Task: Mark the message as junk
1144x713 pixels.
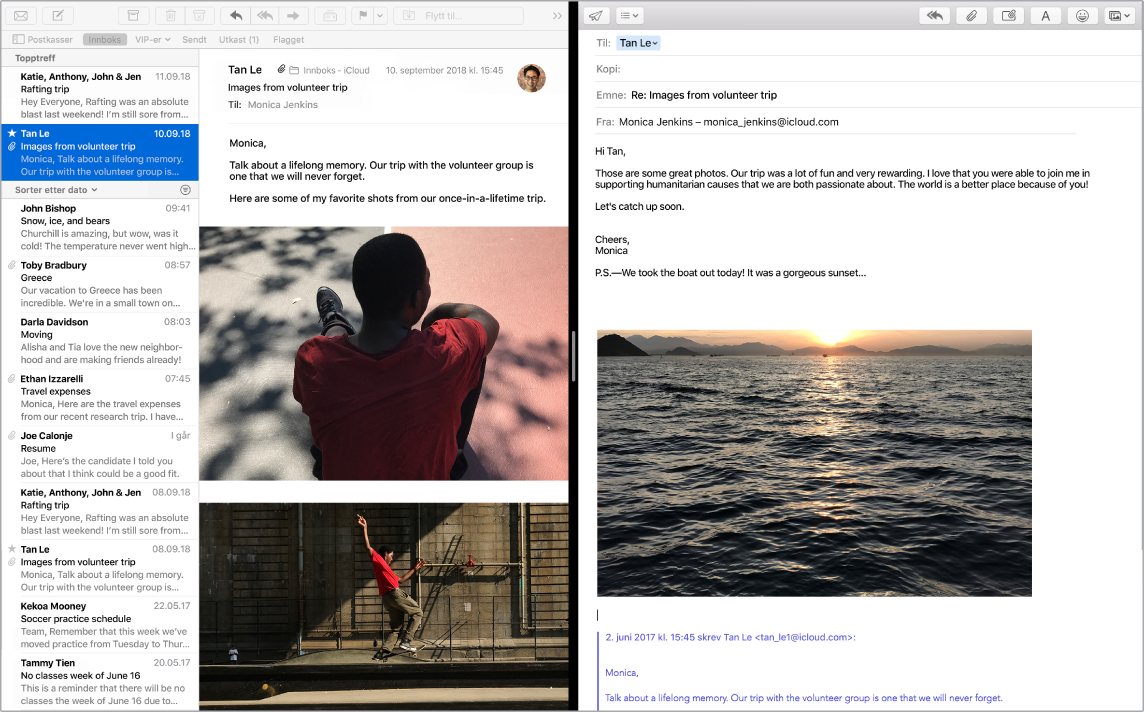Action: tap(197, 15)
